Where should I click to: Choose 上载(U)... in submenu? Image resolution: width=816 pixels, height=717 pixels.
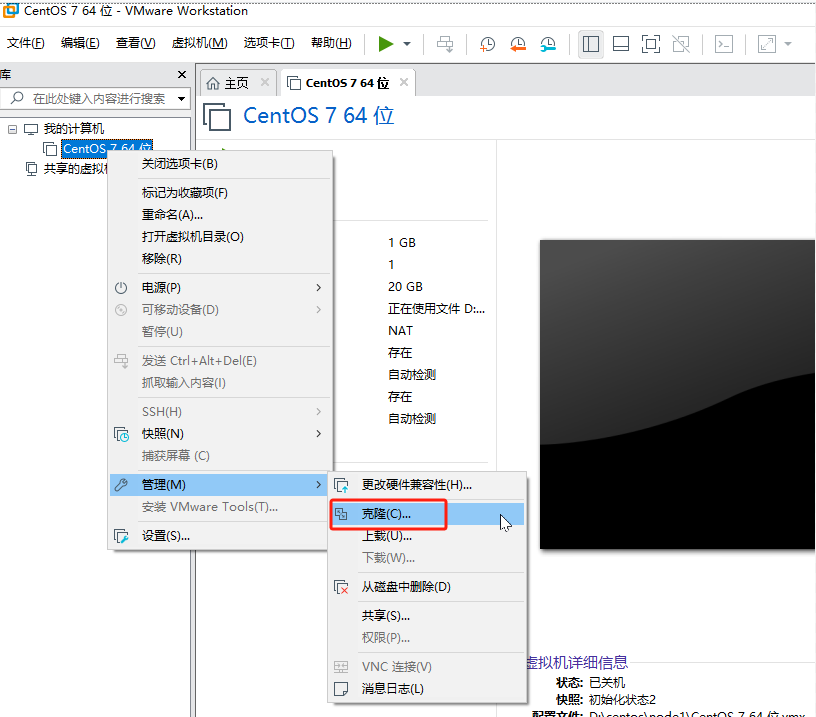pos(427,536)
